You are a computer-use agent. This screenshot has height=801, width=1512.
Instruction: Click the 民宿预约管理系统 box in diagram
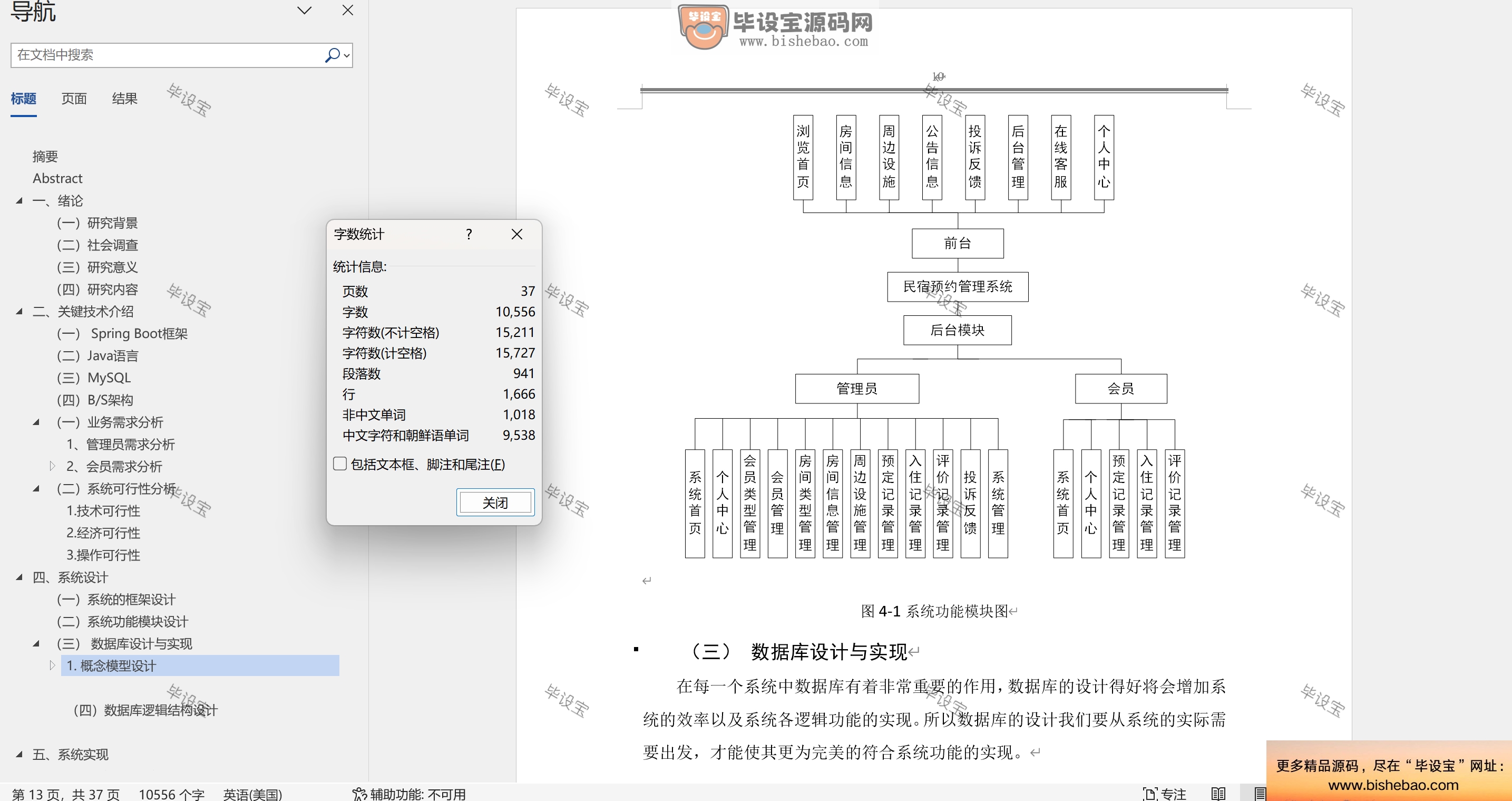(958, 286)
